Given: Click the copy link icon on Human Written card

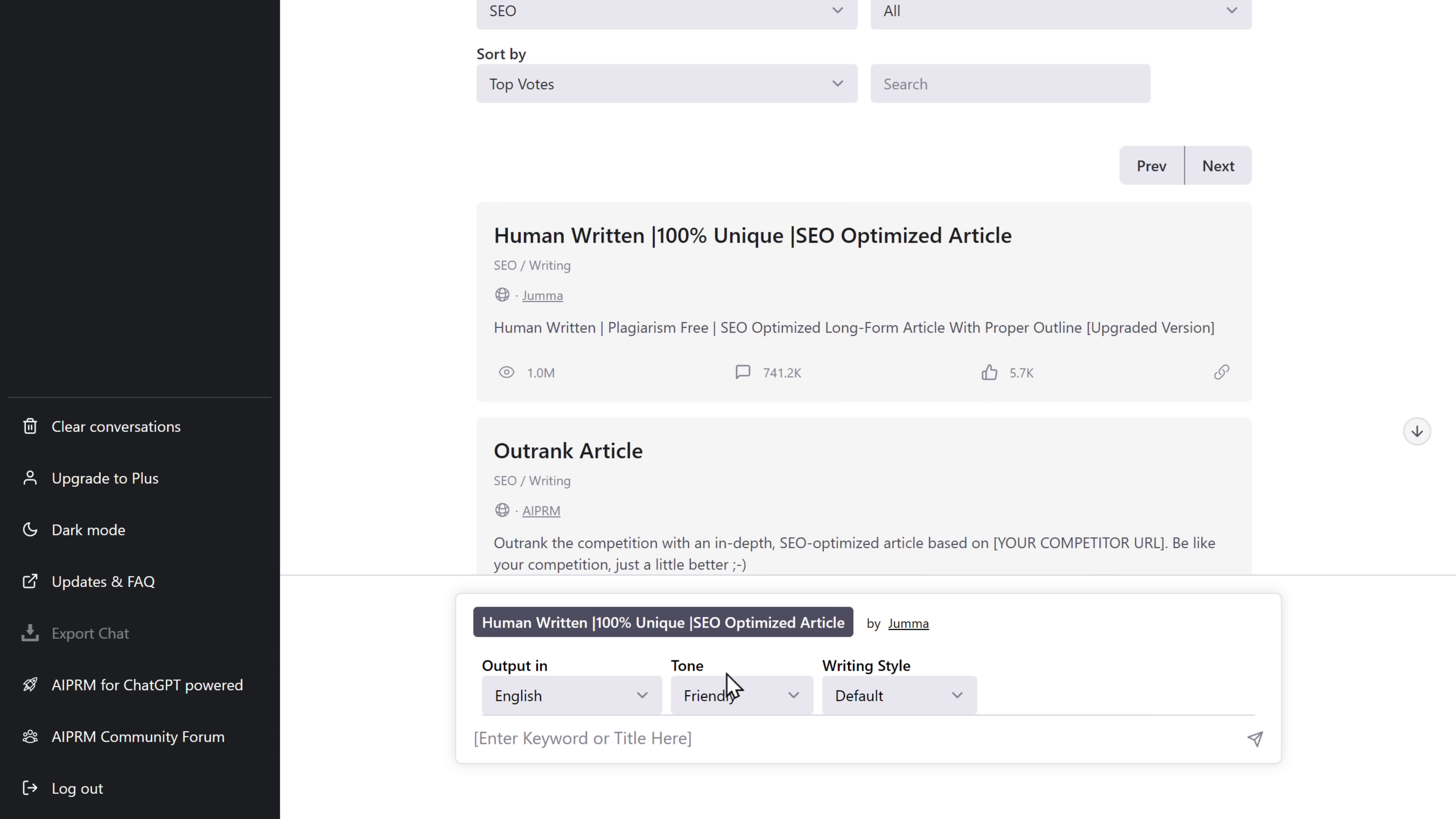Looking at the screenshot, I should pos(1221,372).
